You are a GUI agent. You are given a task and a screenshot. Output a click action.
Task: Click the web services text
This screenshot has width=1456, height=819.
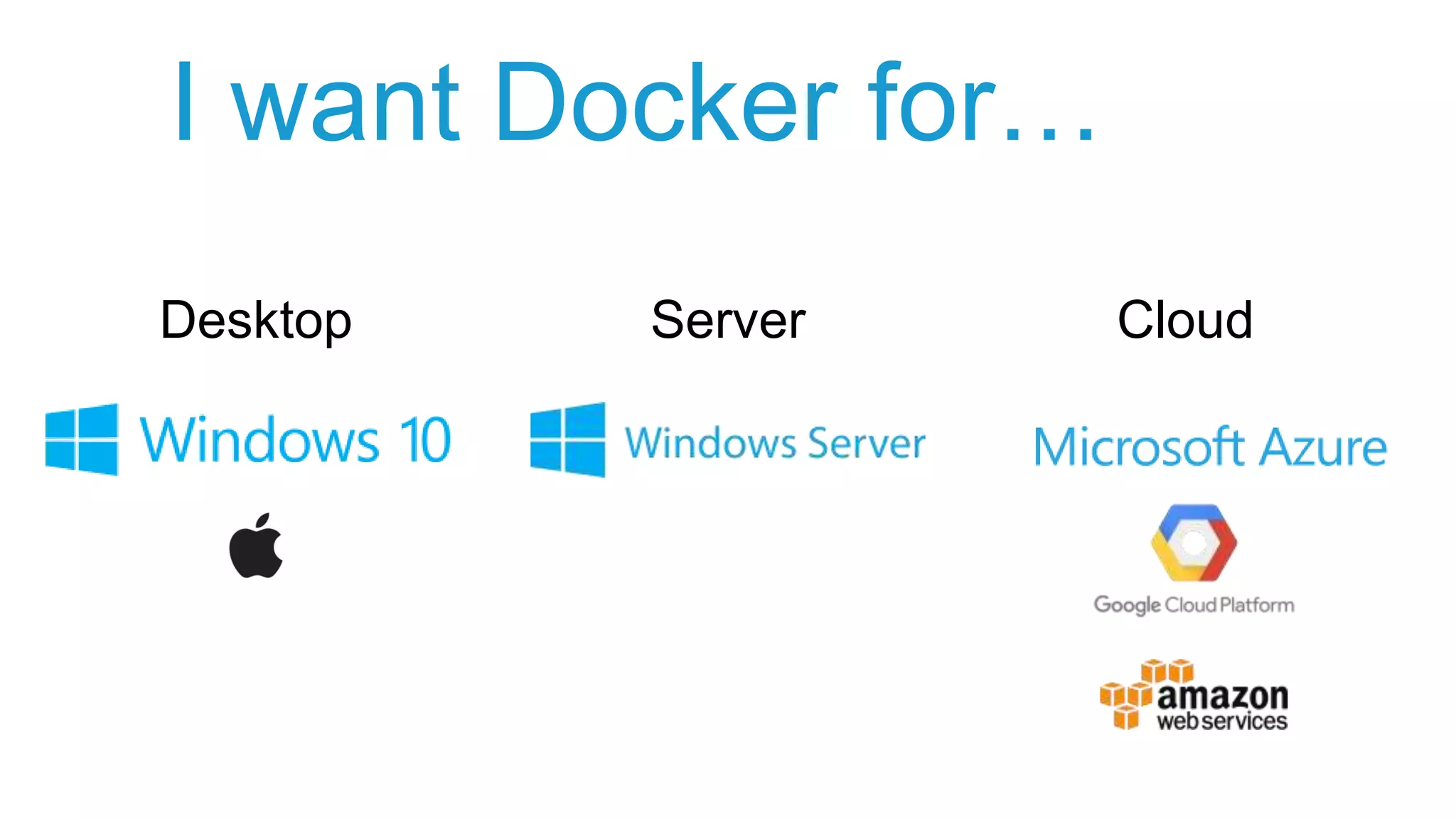1222,722
